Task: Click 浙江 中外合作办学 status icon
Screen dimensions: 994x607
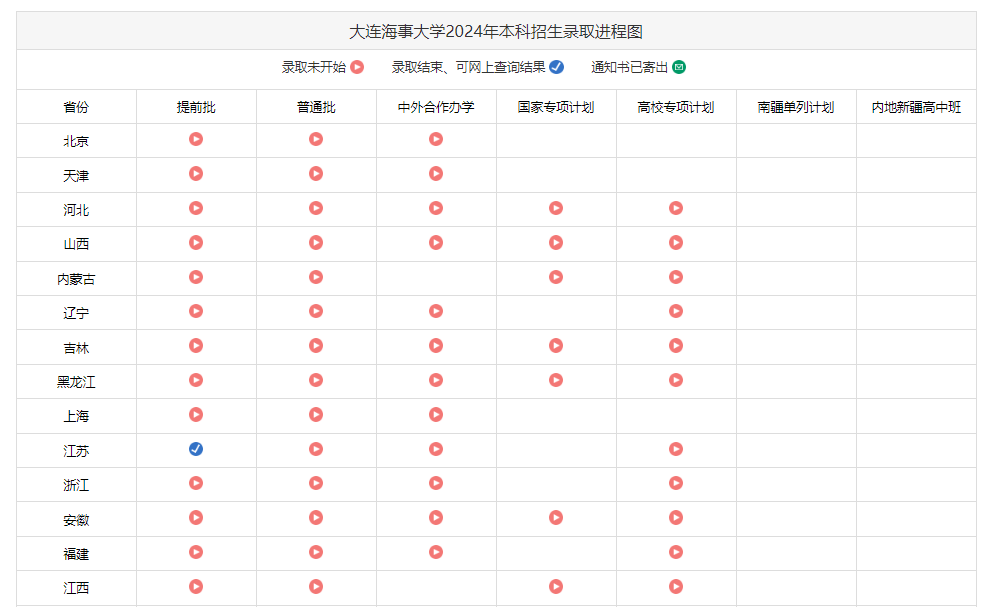Action: coord(436,483)
